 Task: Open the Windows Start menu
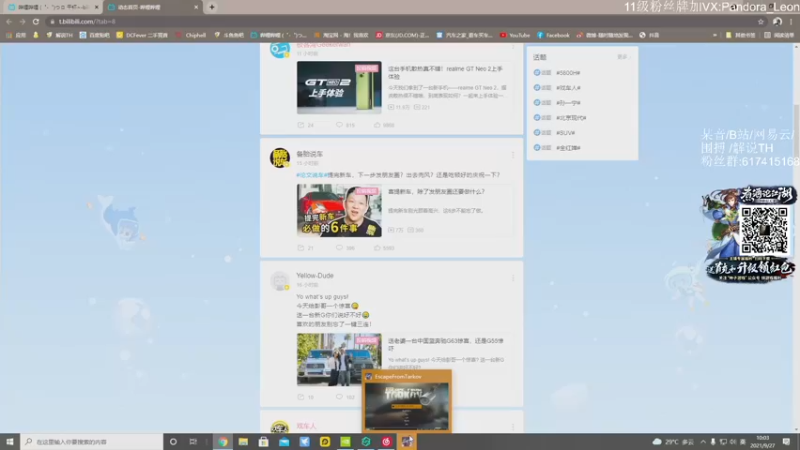click(10, 442)
